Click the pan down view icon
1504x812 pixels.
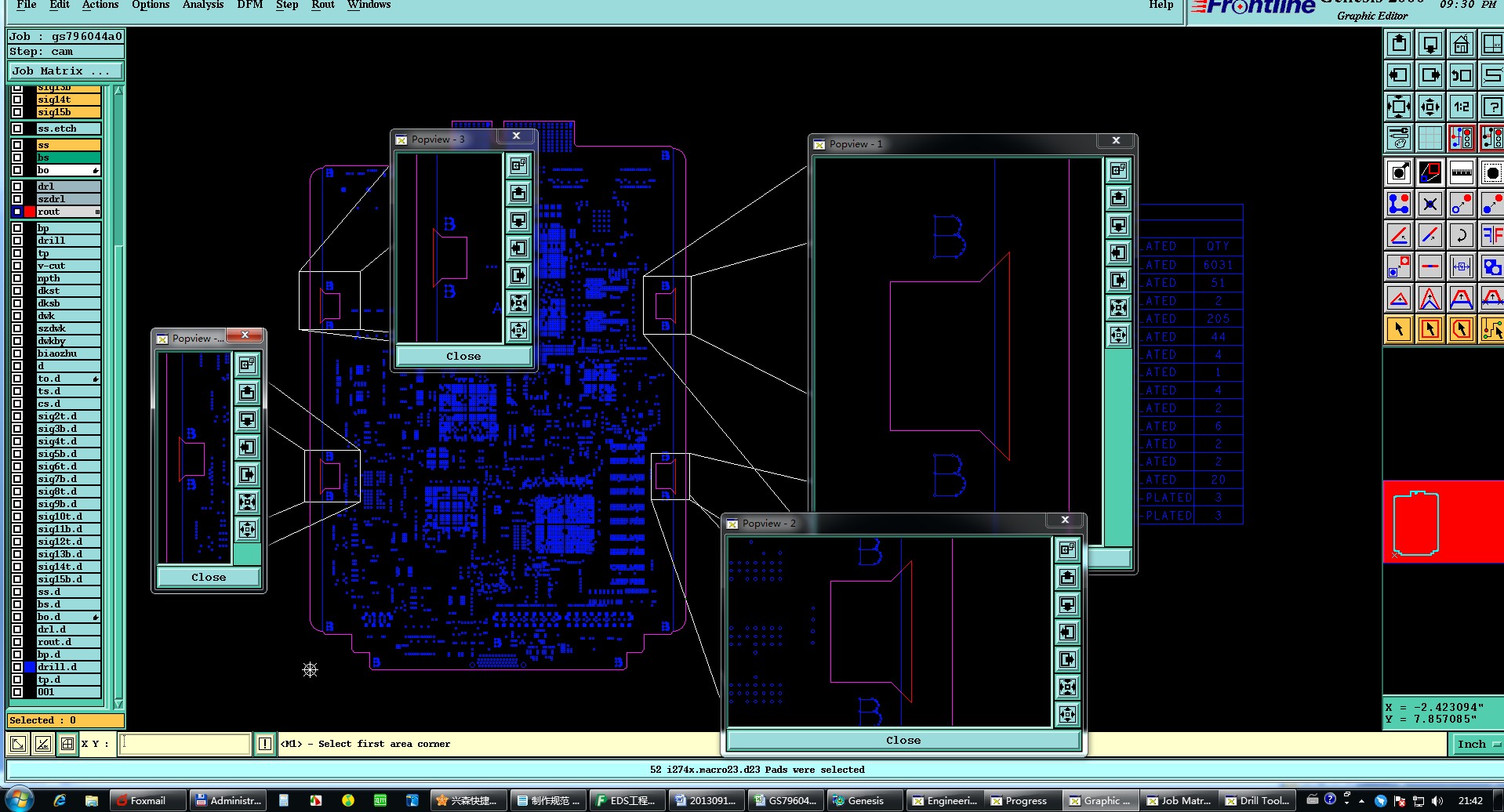(x=1430, y=44)
